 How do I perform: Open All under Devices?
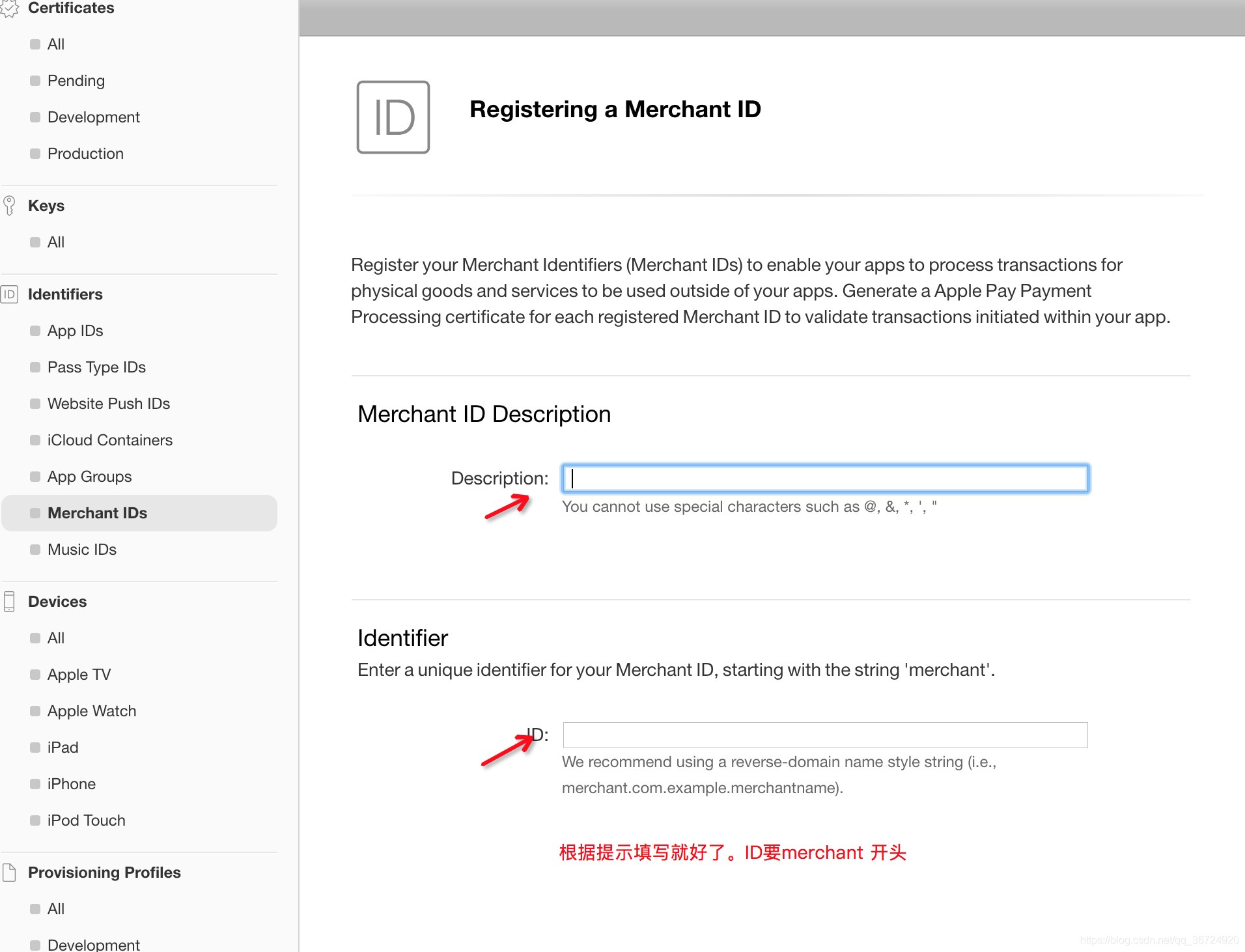pyautogui.click(x=56, y=638)
